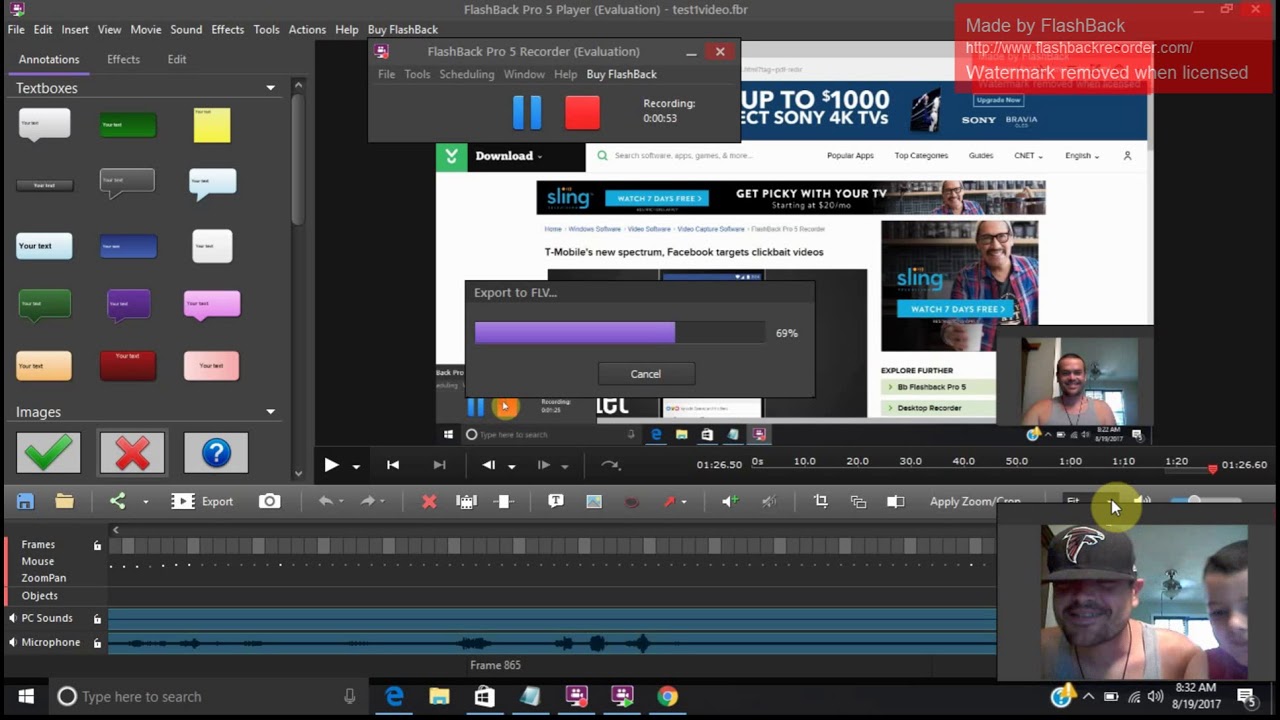
Task: Open the Effects menu in the menu bar
Action: [227, 29]
